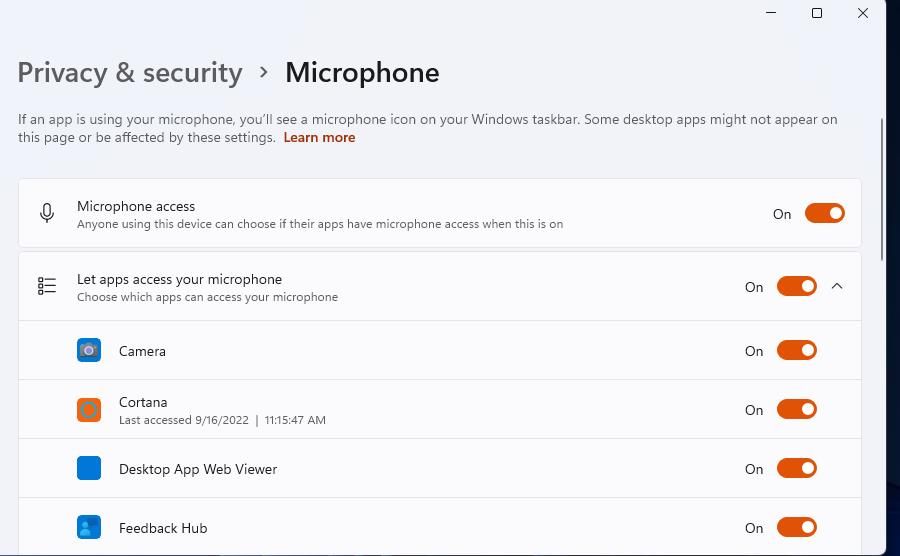Disable Let apps access your microphone toggle
The height and width of the screenshot is (556, 900).
796,287
